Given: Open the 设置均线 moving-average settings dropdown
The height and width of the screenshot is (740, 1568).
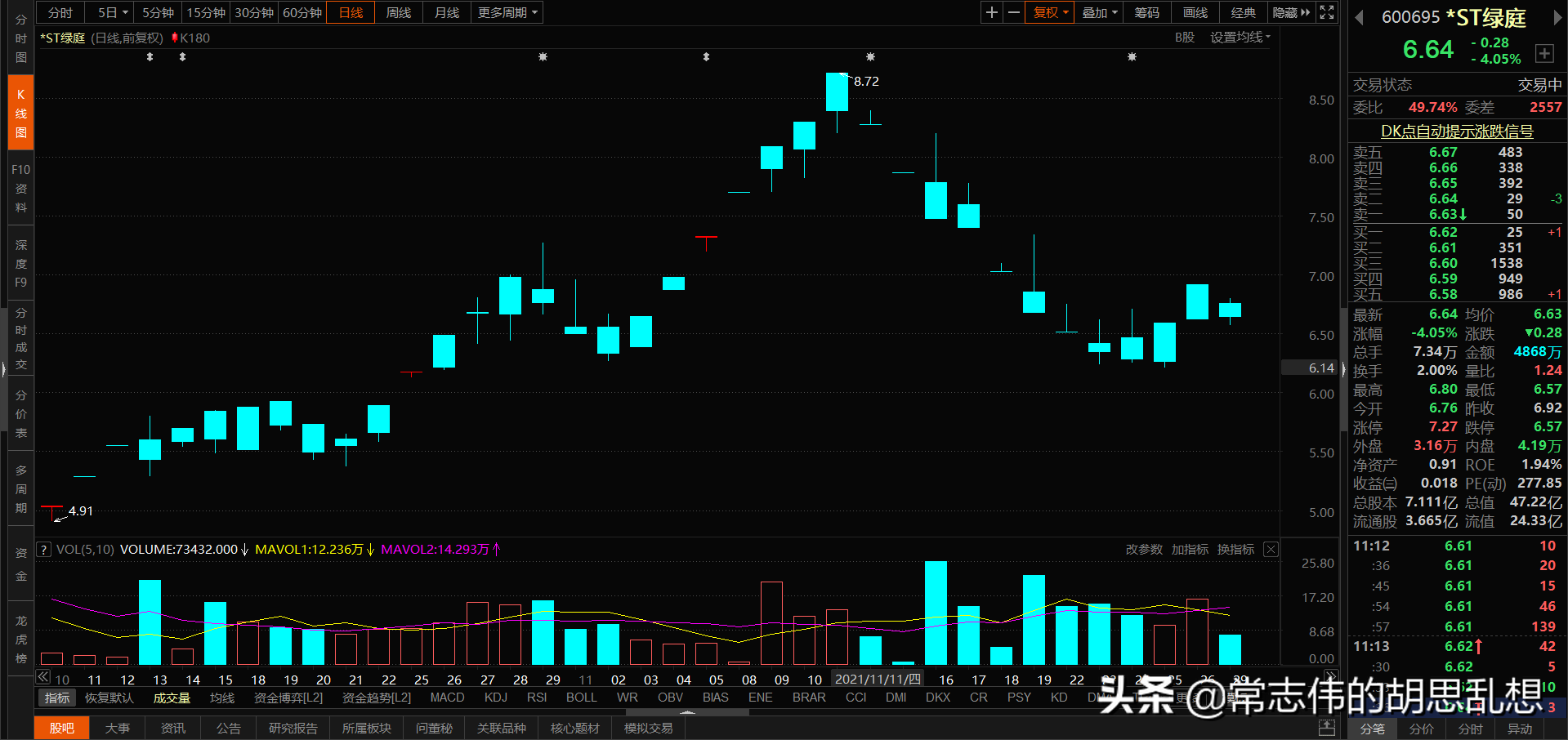Looking at the screenshot, I should [x=1239, y=37].
